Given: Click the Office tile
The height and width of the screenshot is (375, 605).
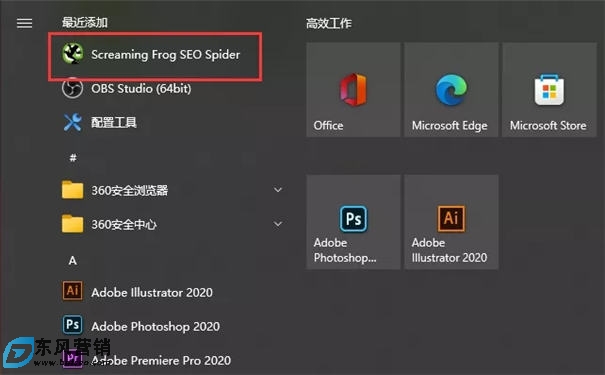Looking at the screenshot, I should point(353,90).
